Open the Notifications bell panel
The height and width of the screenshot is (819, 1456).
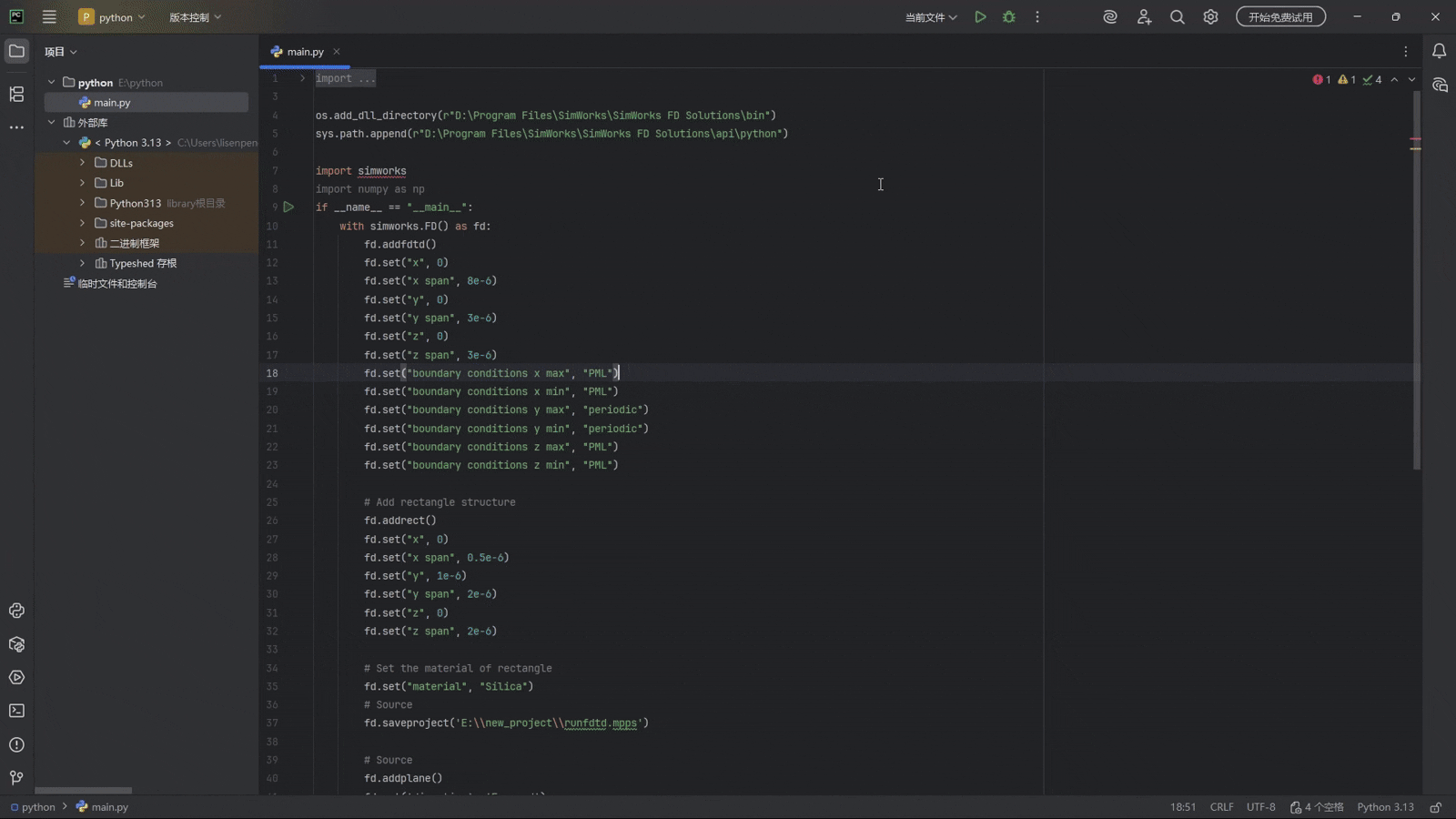click(x=1439, y=52)
